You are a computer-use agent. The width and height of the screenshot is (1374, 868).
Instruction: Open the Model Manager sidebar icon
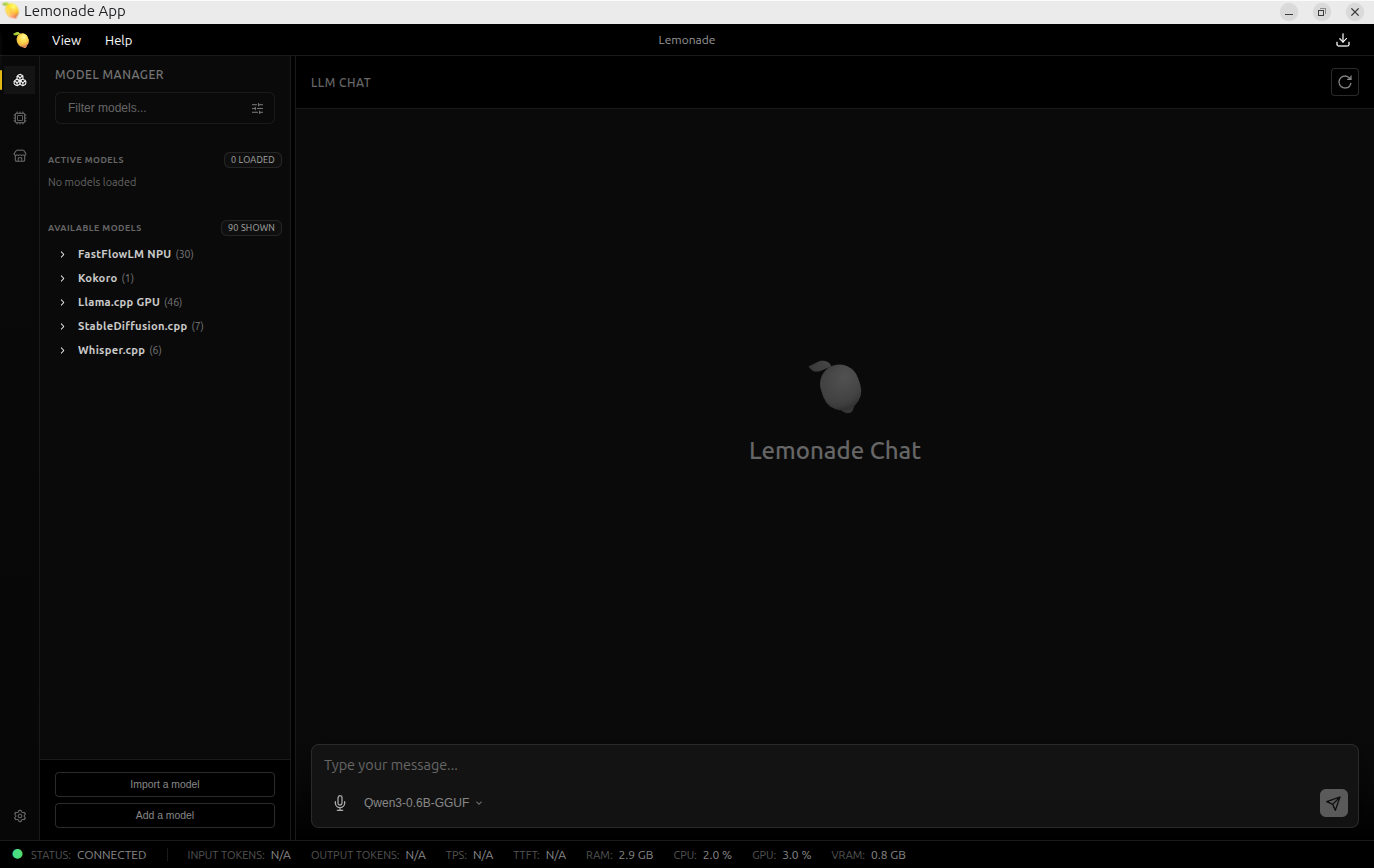coord(19,80)
